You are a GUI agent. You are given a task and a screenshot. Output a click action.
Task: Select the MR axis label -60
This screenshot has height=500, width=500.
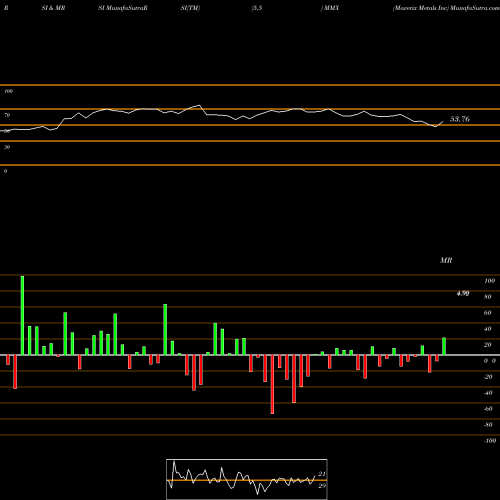click(x=488, y=409)
